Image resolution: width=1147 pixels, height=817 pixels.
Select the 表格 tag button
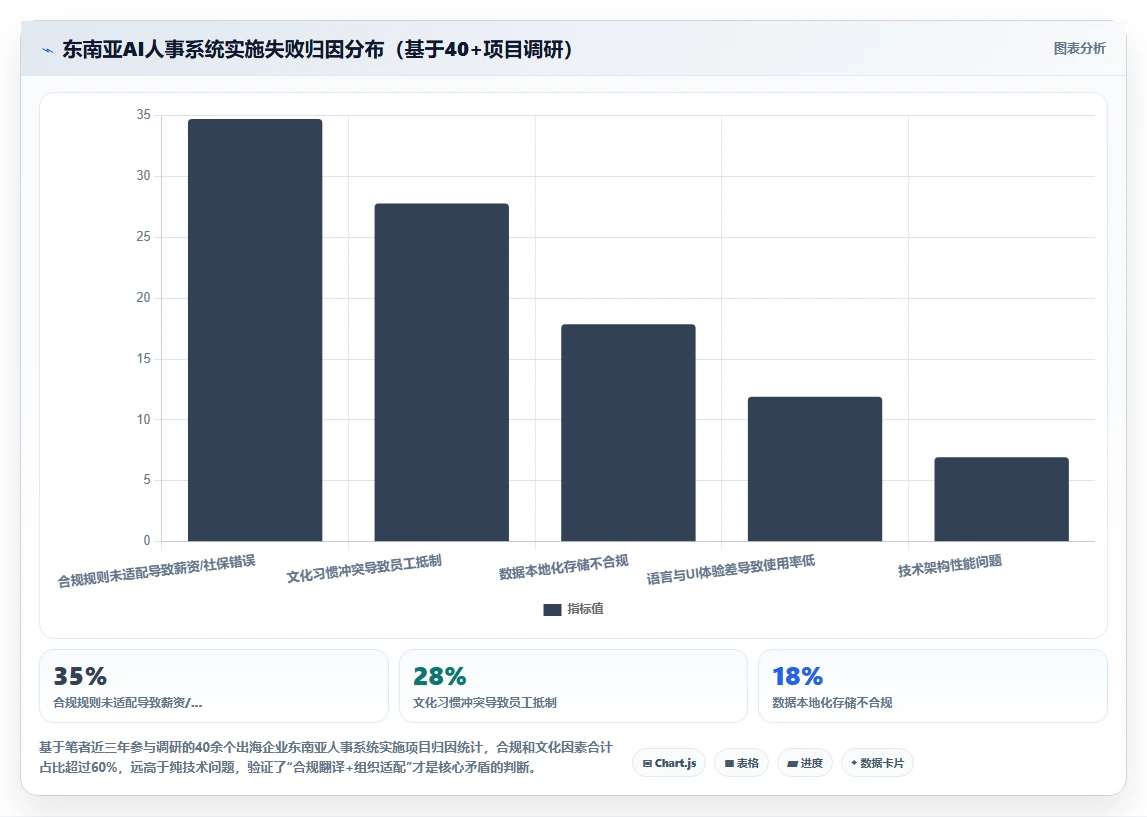coord(741,763)
